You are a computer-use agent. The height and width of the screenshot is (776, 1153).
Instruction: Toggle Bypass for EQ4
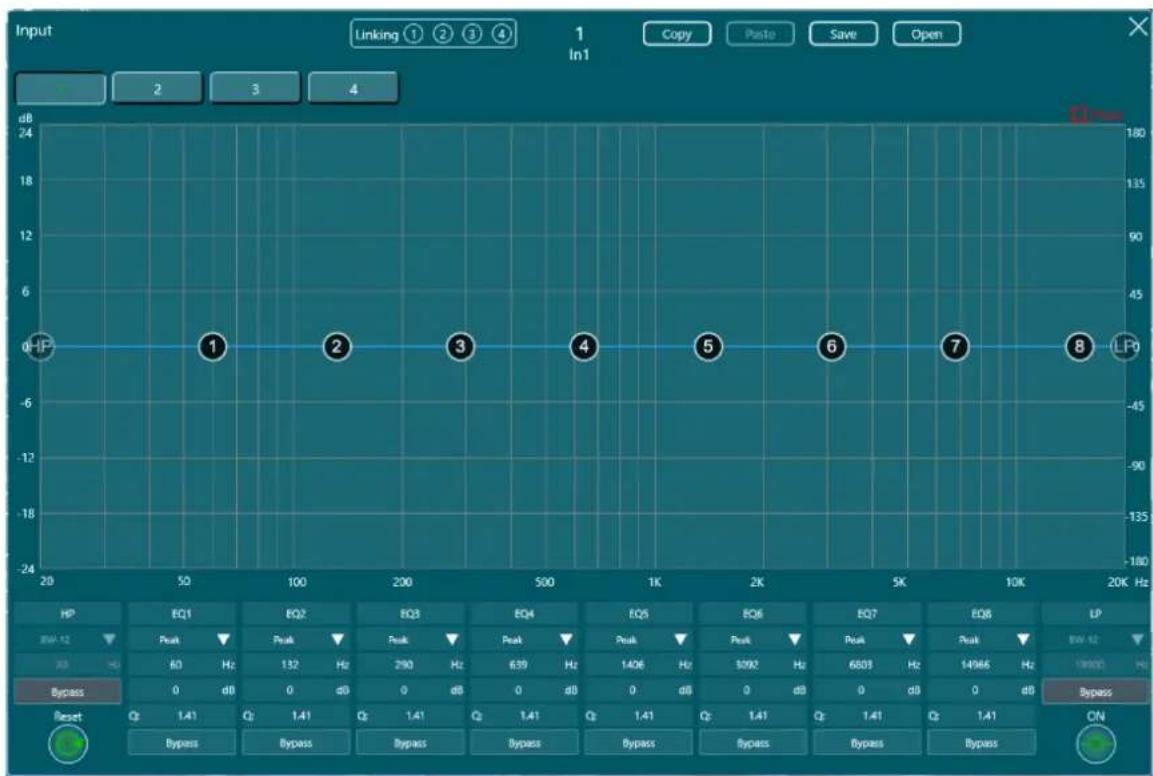[x=524, y=743]
